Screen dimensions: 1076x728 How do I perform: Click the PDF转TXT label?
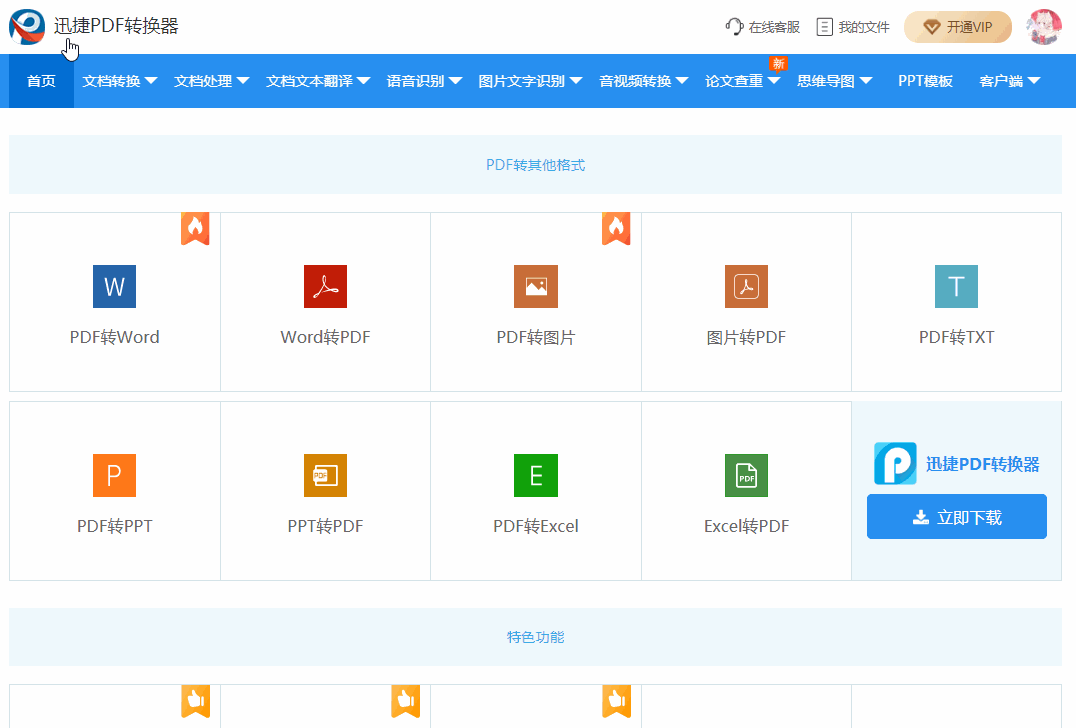click(957, 337)
